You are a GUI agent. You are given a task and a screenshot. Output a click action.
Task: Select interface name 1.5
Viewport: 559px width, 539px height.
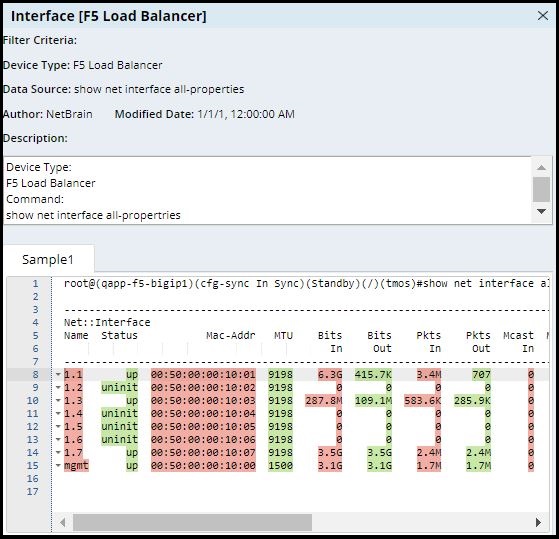pos(73,427)
